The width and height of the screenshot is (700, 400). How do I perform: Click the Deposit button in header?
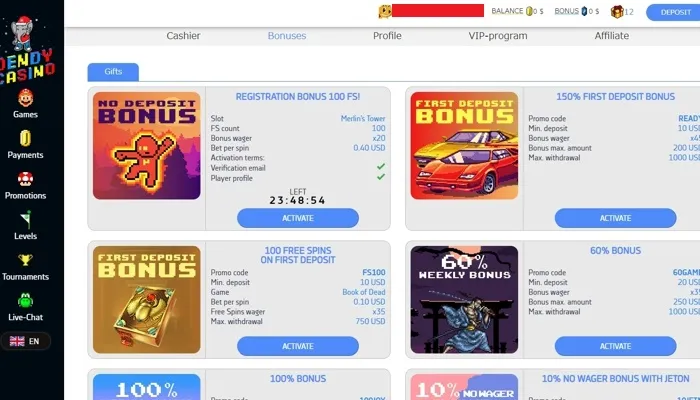click(674, 12)
